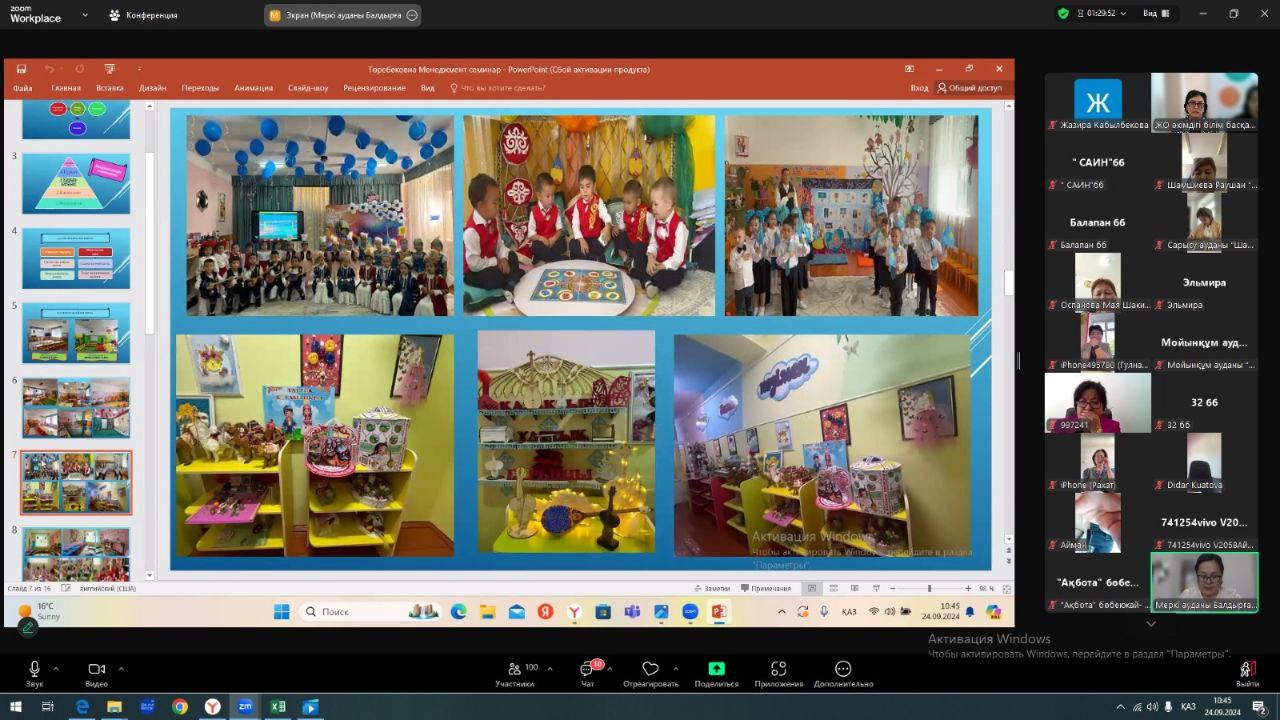Click the Windows Start button on bottom taskbar

click(14, 706)
